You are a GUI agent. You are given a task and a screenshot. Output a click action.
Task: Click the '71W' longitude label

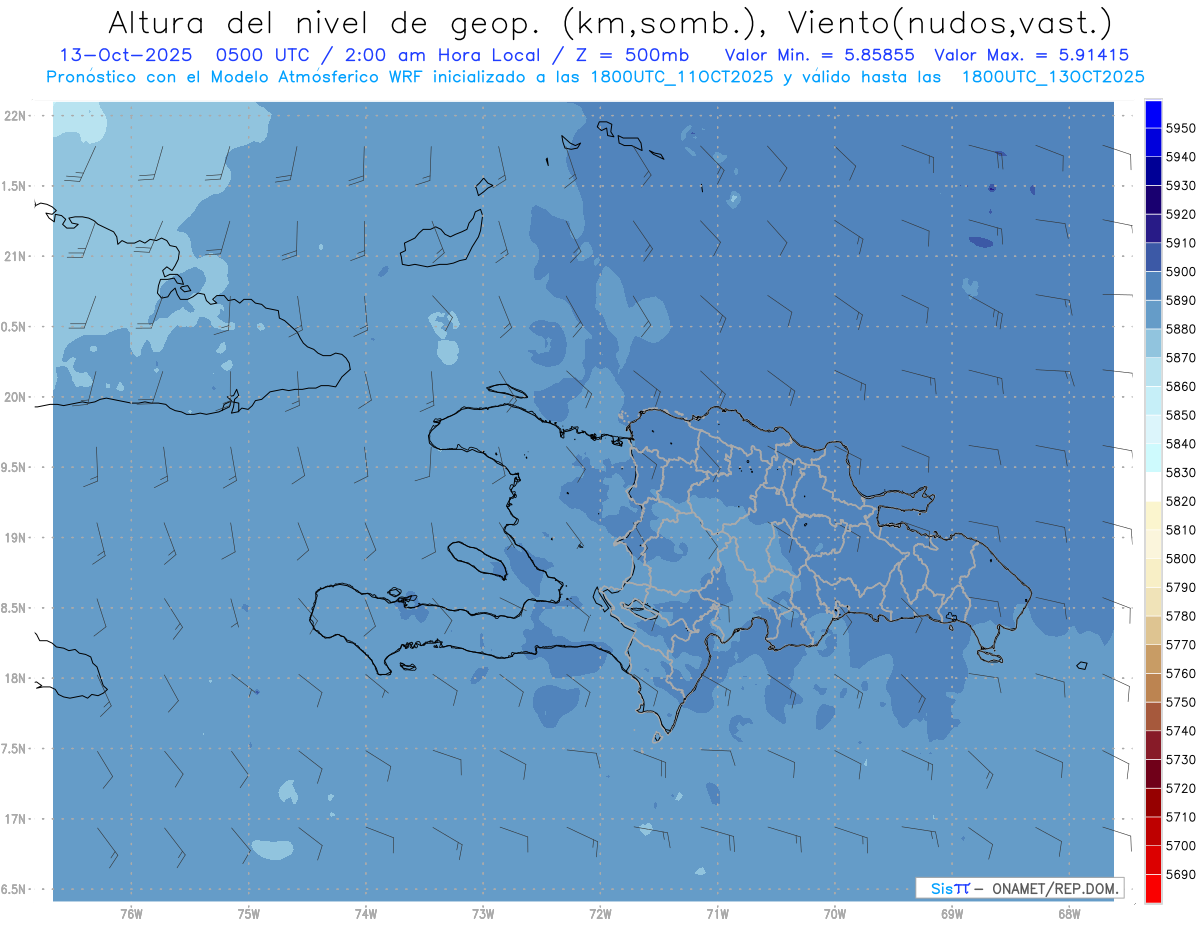pos(717,915)
